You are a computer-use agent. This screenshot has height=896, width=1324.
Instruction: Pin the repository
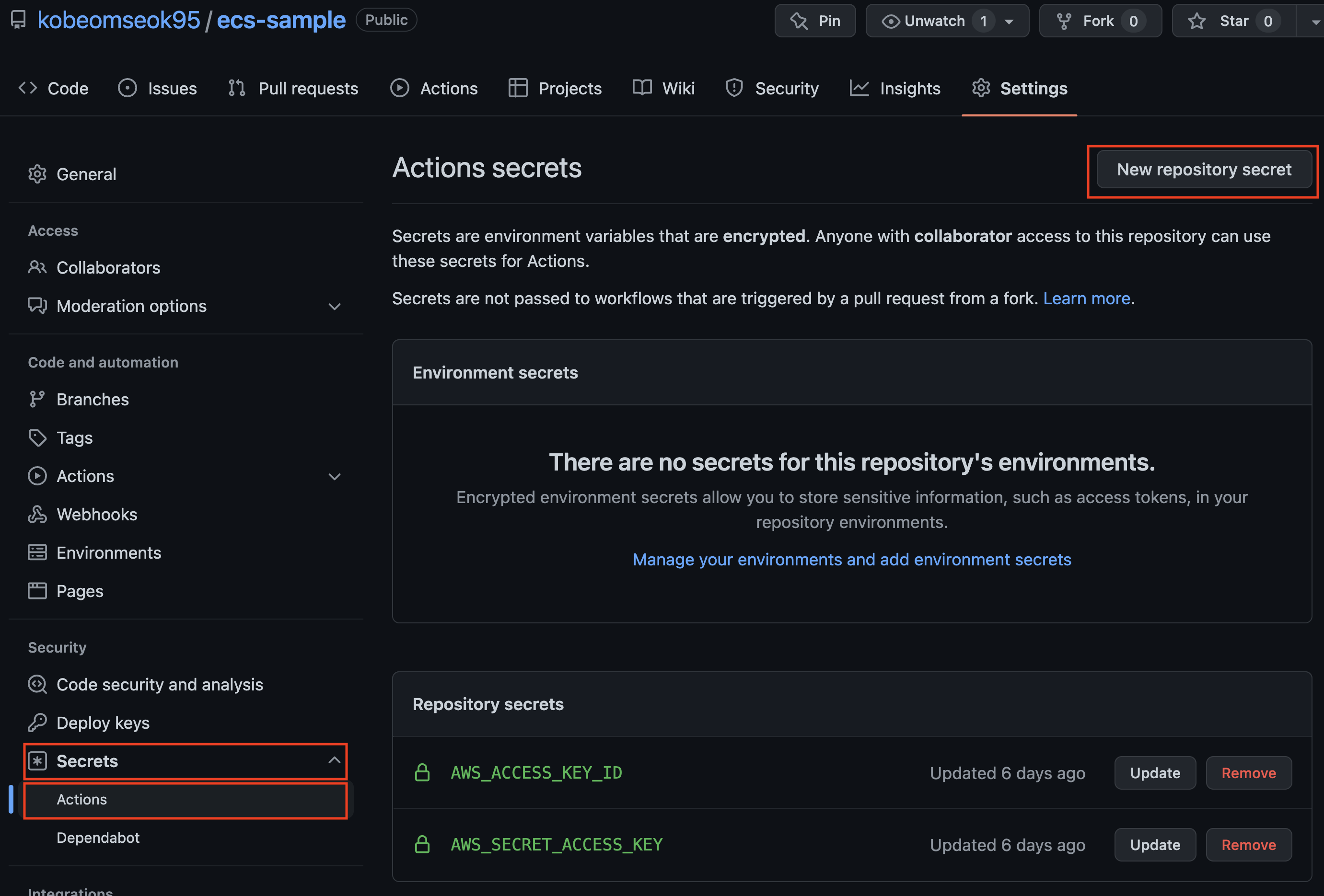tap(815, 21)
